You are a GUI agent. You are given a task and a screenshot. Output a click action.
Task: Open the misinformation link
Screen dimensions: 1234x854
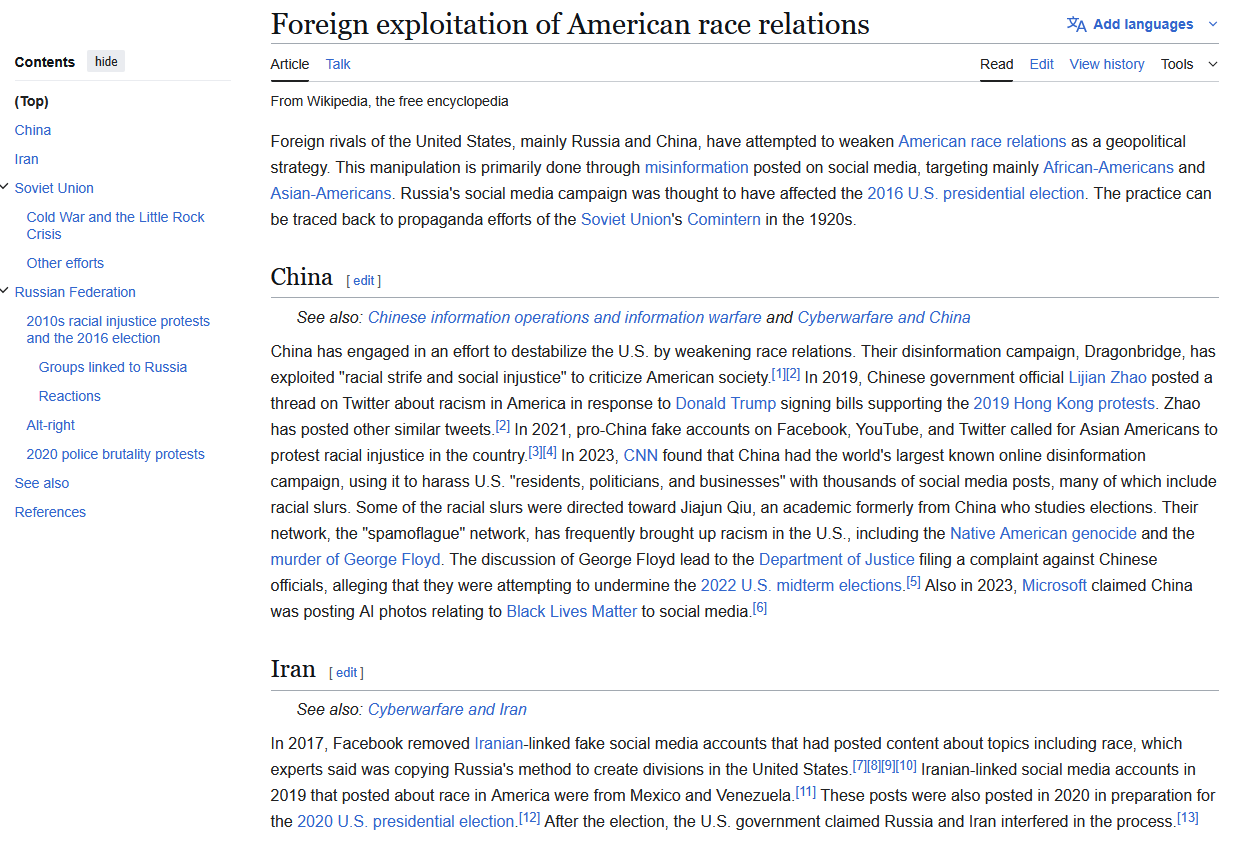tap(696, 168)
